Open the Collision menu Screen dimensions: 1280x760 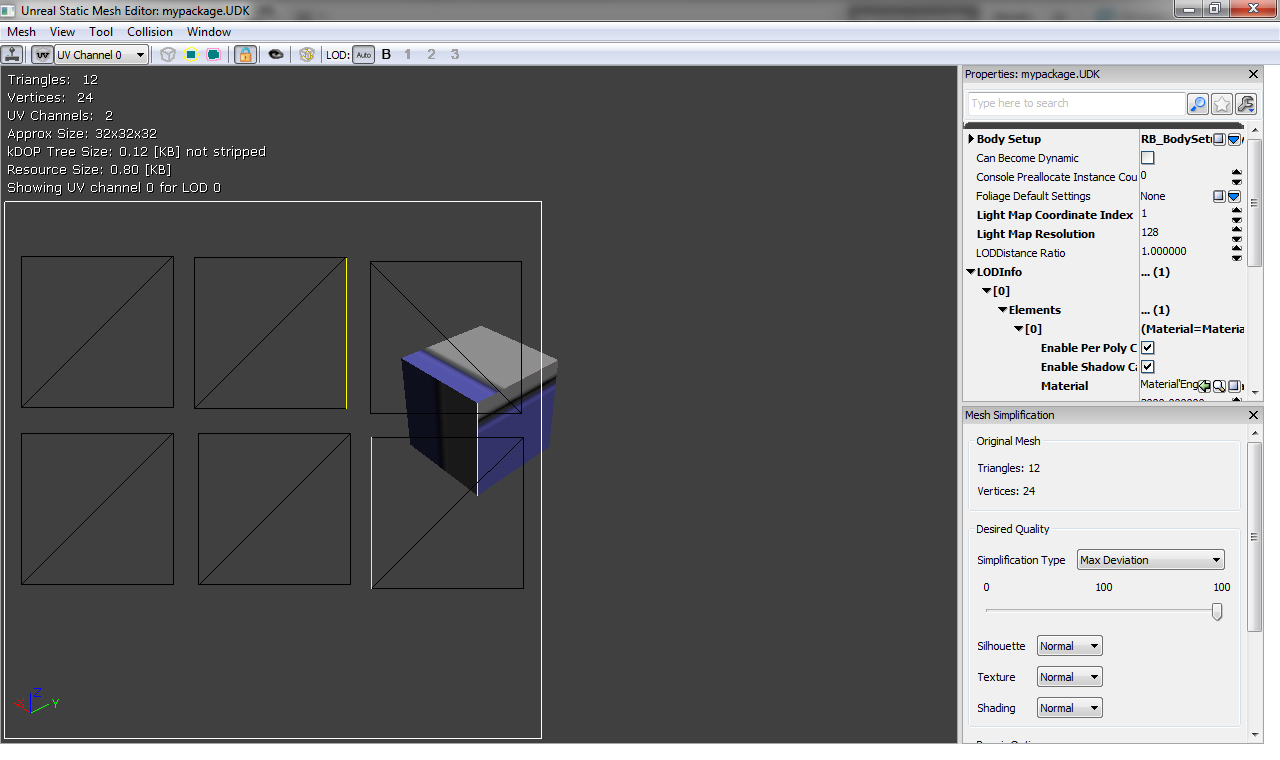tap(150, 32)
